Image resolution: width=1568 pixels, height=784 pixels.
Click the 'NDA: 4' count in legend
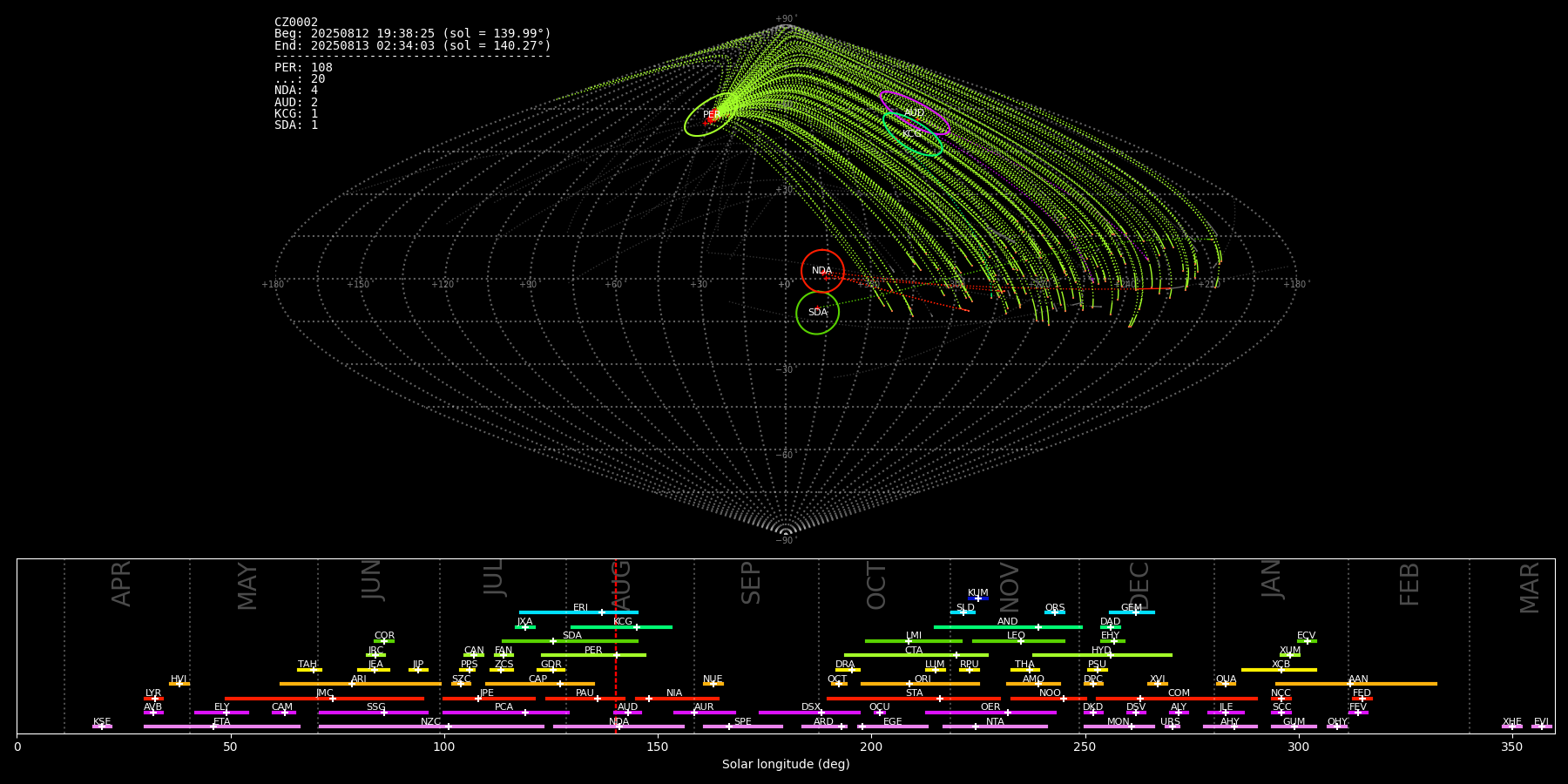(296, 91)
